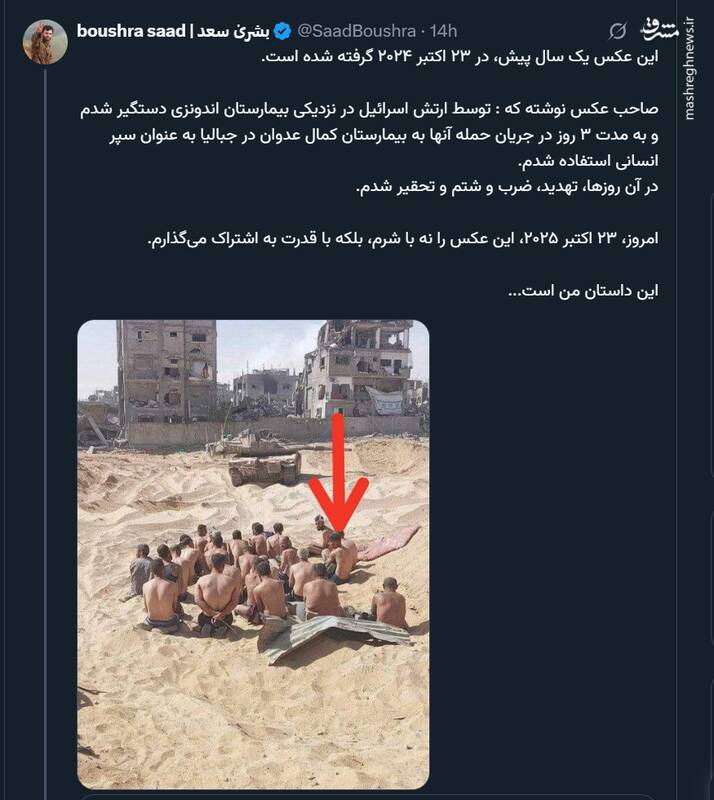Image resolution: width=714 pixels, height=800 pixels.
Task: Click the boushra saad profile avatar
Action: coord(45,42)
